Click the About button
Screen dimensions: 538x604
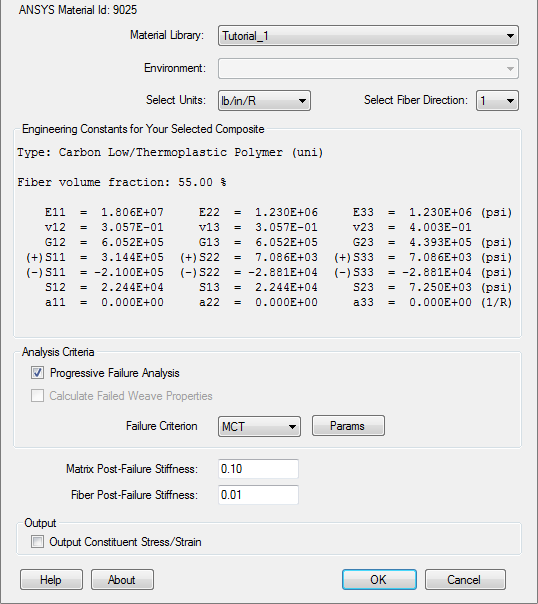click(122, 579)
